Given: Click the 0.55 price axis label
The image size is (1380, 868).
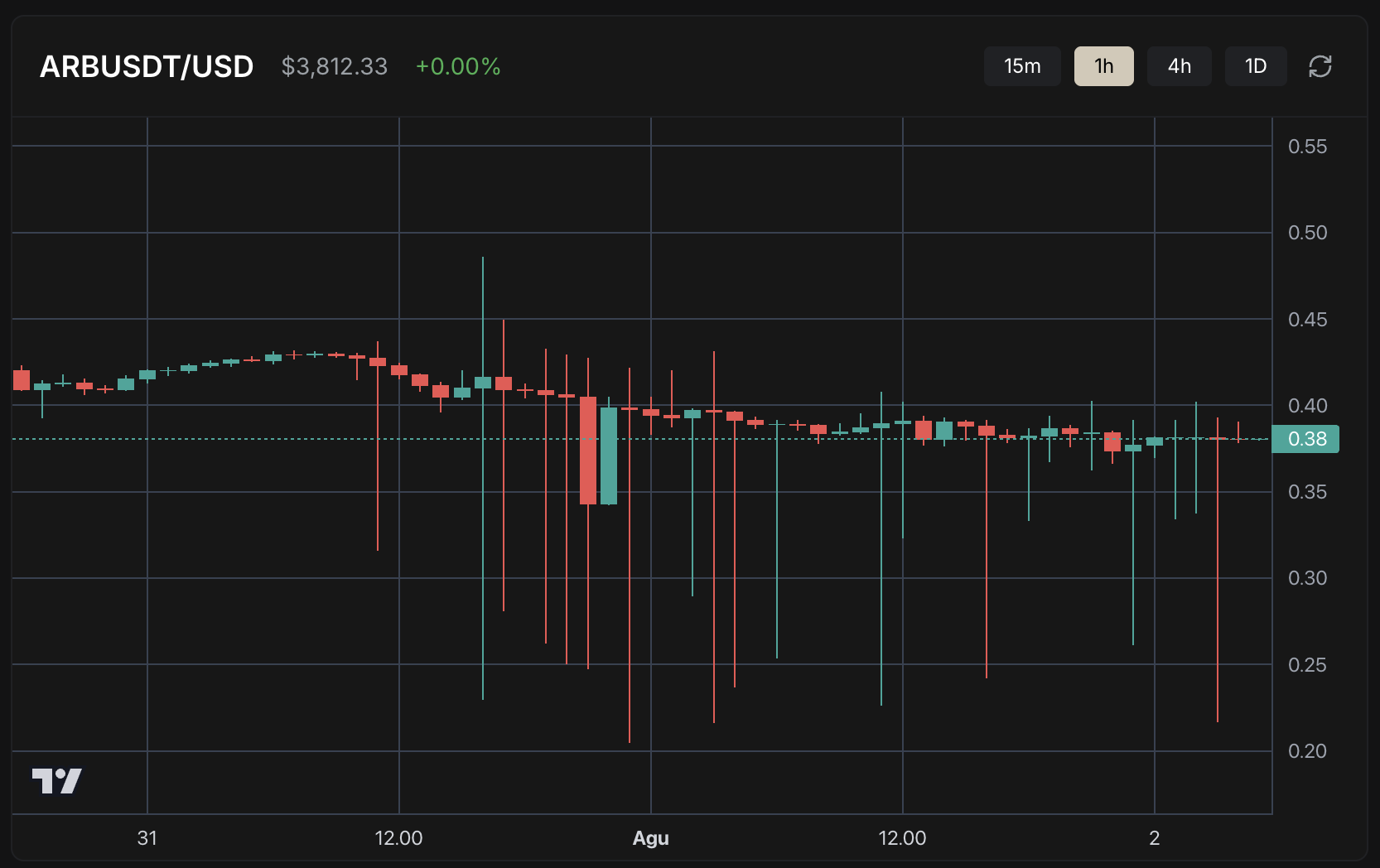Looking at the screenshot, I should (x=1307, y=147).
